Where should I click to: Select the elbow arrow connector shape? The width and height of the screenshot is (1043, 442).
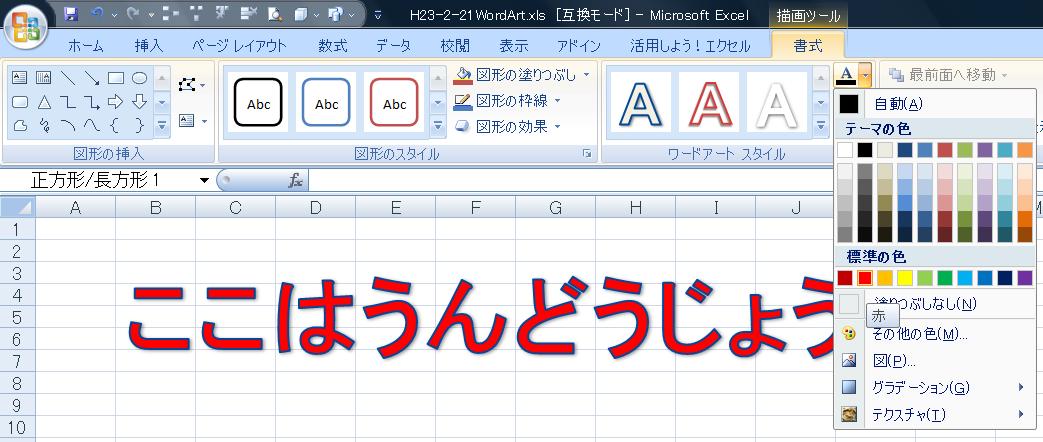pos(92,102)
